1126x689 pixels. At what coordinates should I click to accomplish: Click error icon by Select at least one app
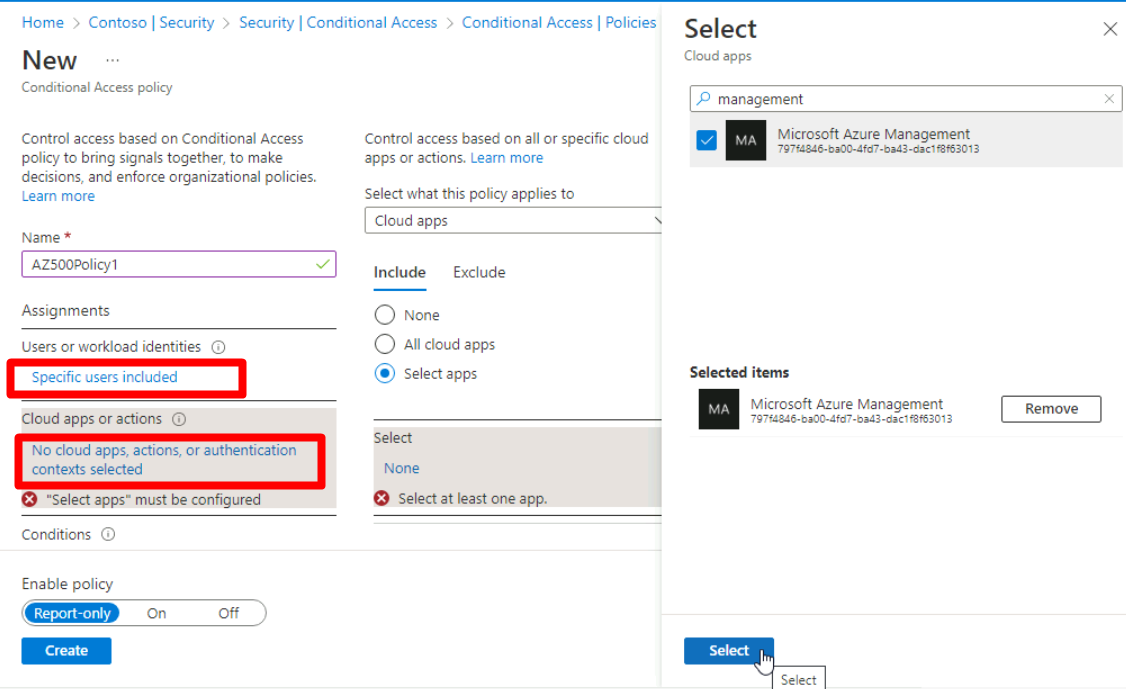pos(382,498)
